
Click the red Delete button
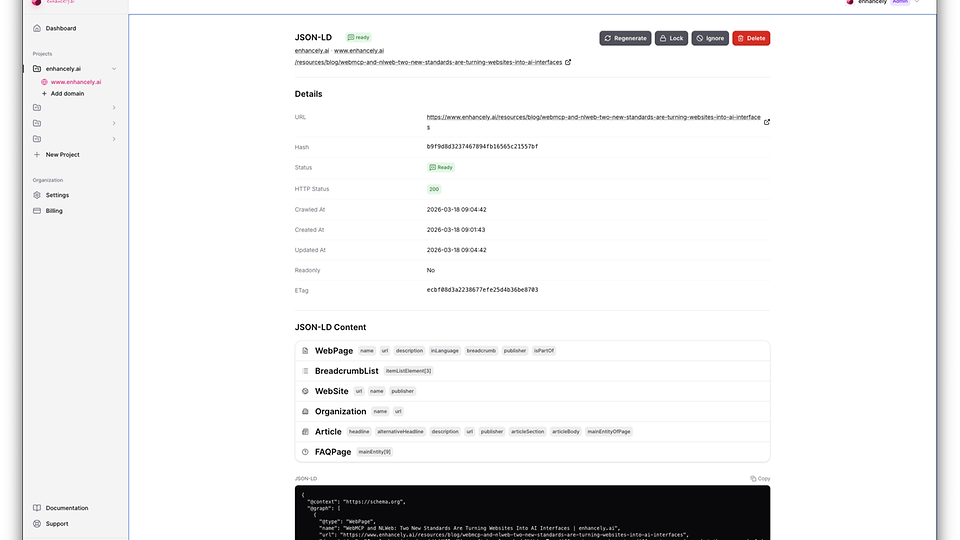pyautogui.click(x=751, y=38)
